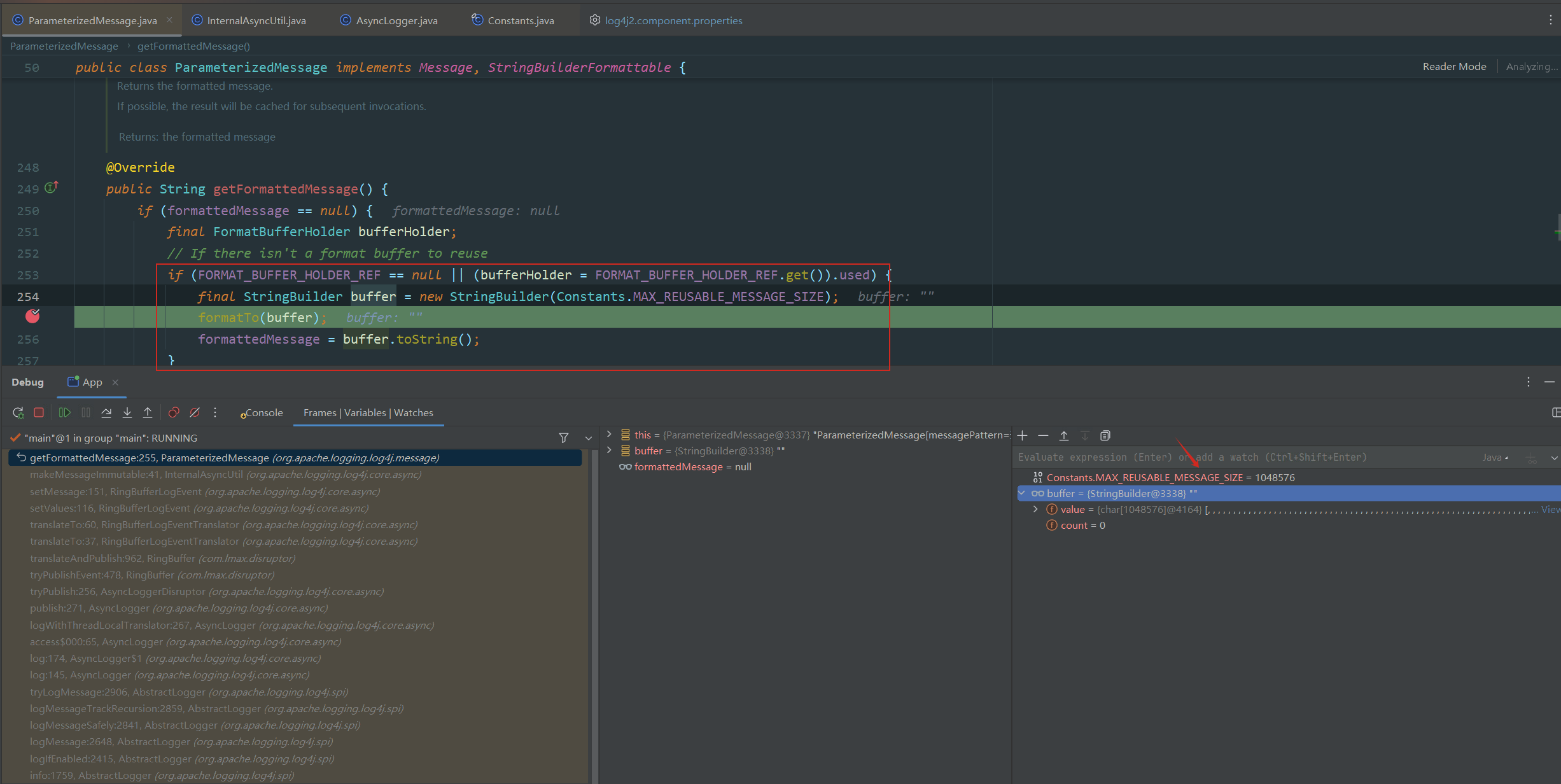1561x784 pixels.
Task: Expand the 'this' variable node
Action: (x=610, y=435)
